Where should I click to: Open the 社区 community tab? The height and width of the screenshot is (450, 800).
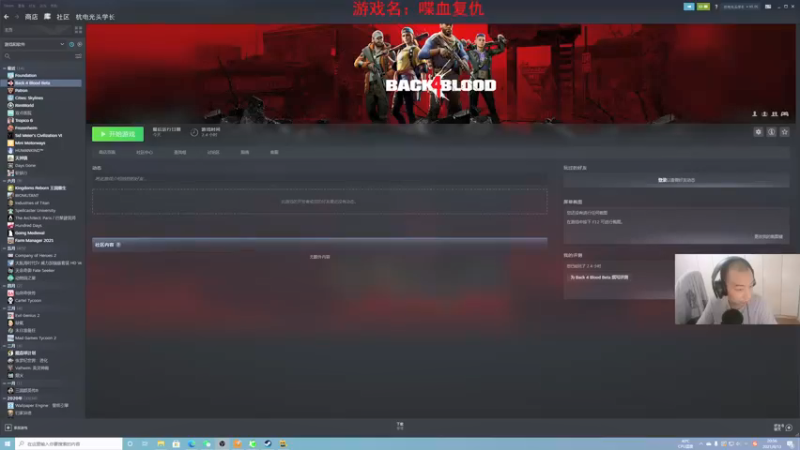pos(63,17)
